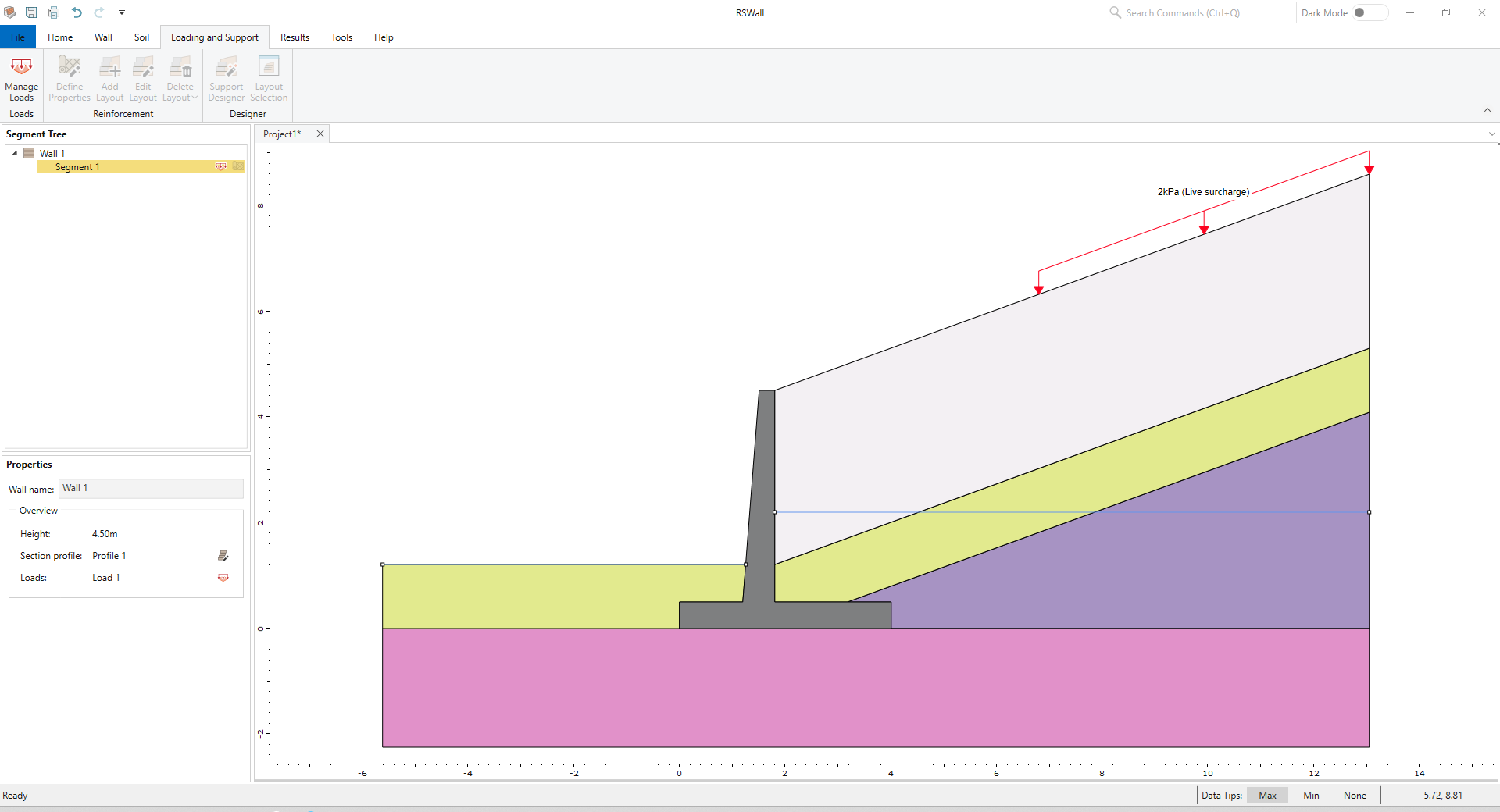Click the loads icon on Segment 1 row

tap(221, 166)
